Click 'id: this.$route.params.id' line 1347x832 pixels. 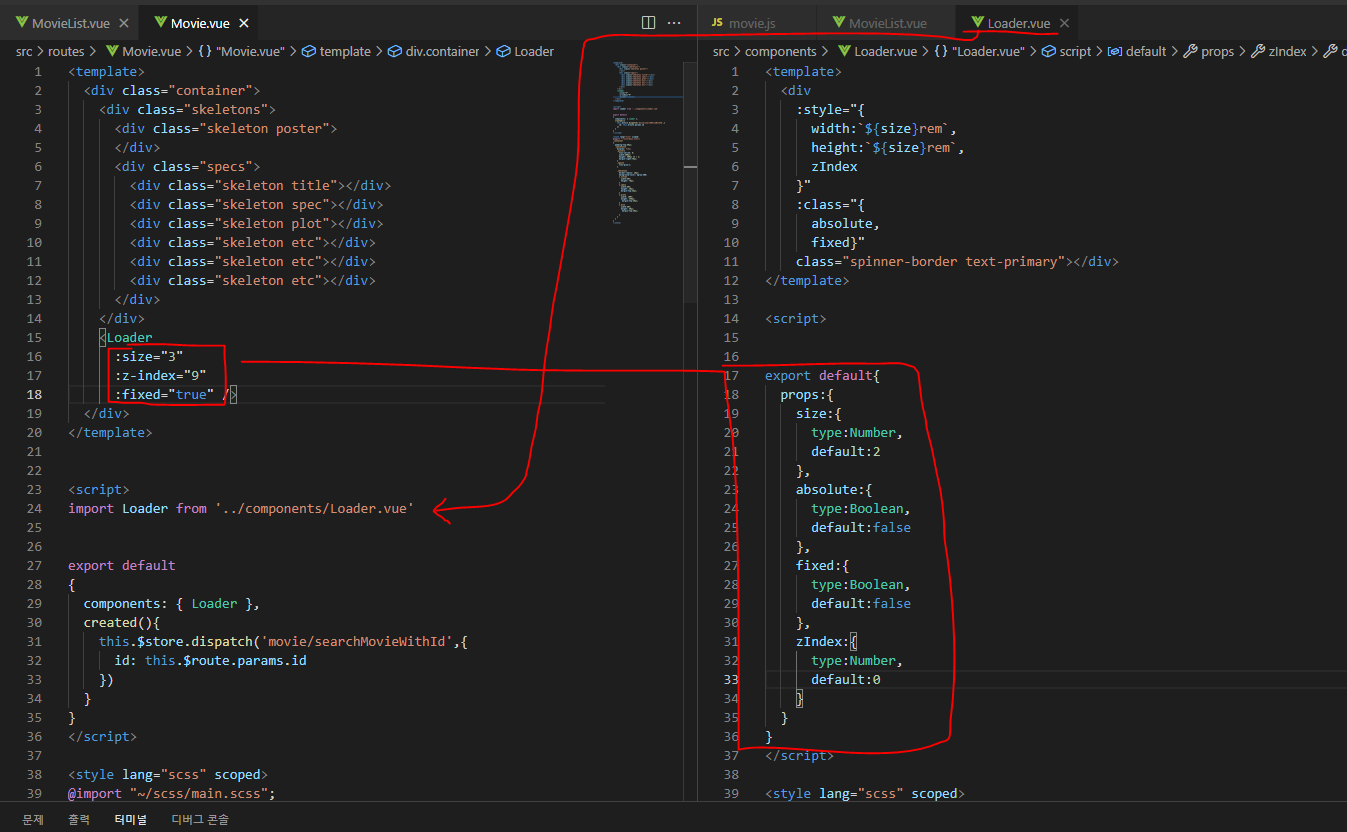pyautogui.click(x=210, y=660)
